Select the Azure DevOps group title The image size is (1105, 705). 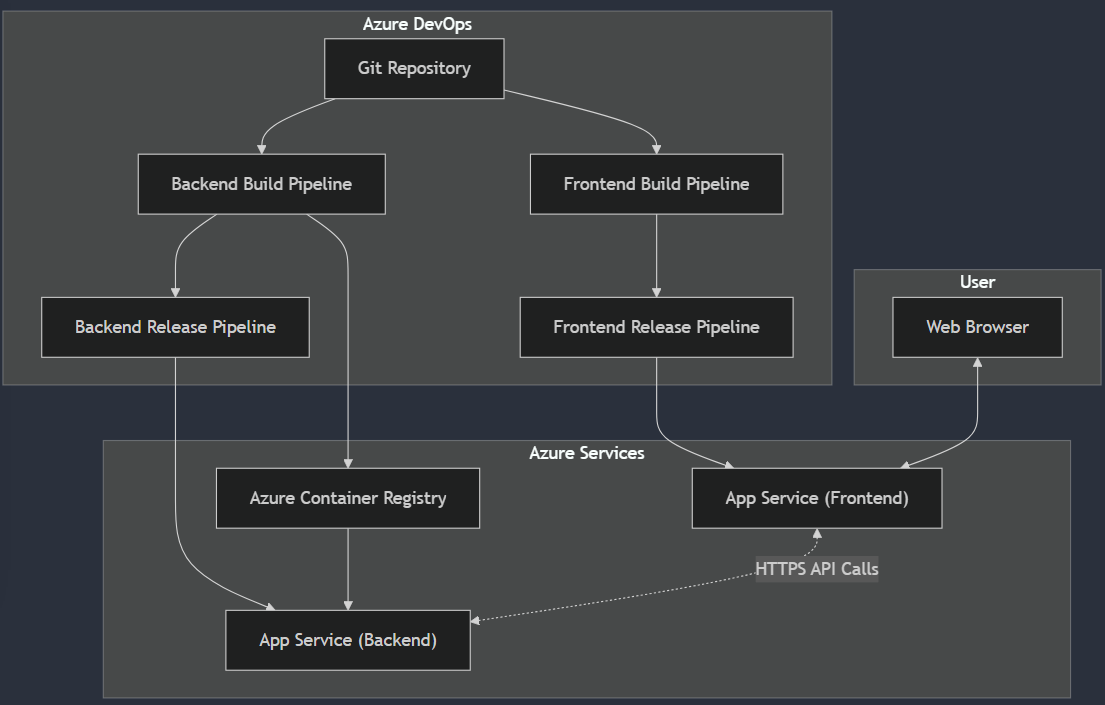[418, 23]
